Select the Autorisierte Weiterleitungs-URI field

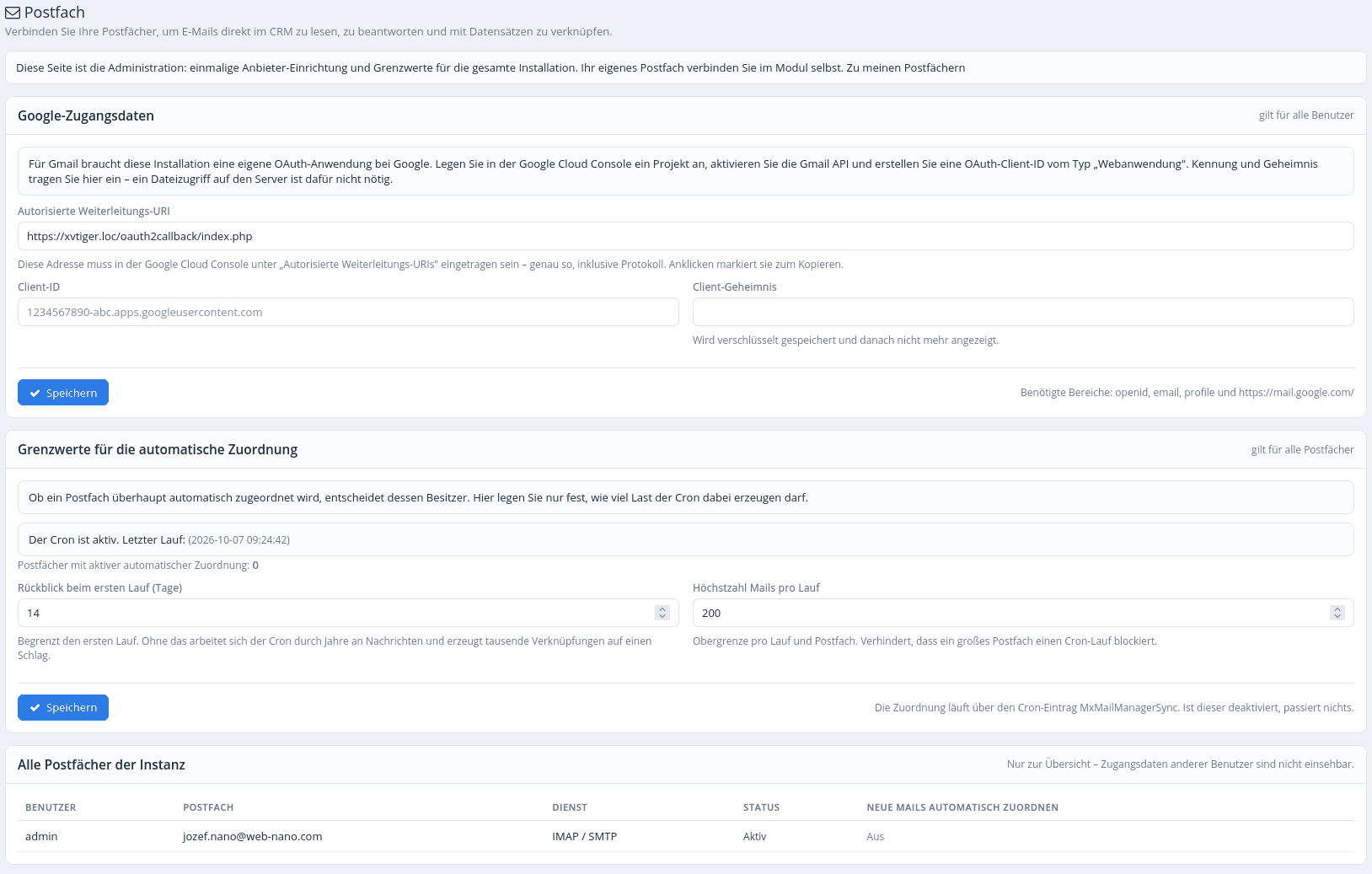tap(685, 236)
